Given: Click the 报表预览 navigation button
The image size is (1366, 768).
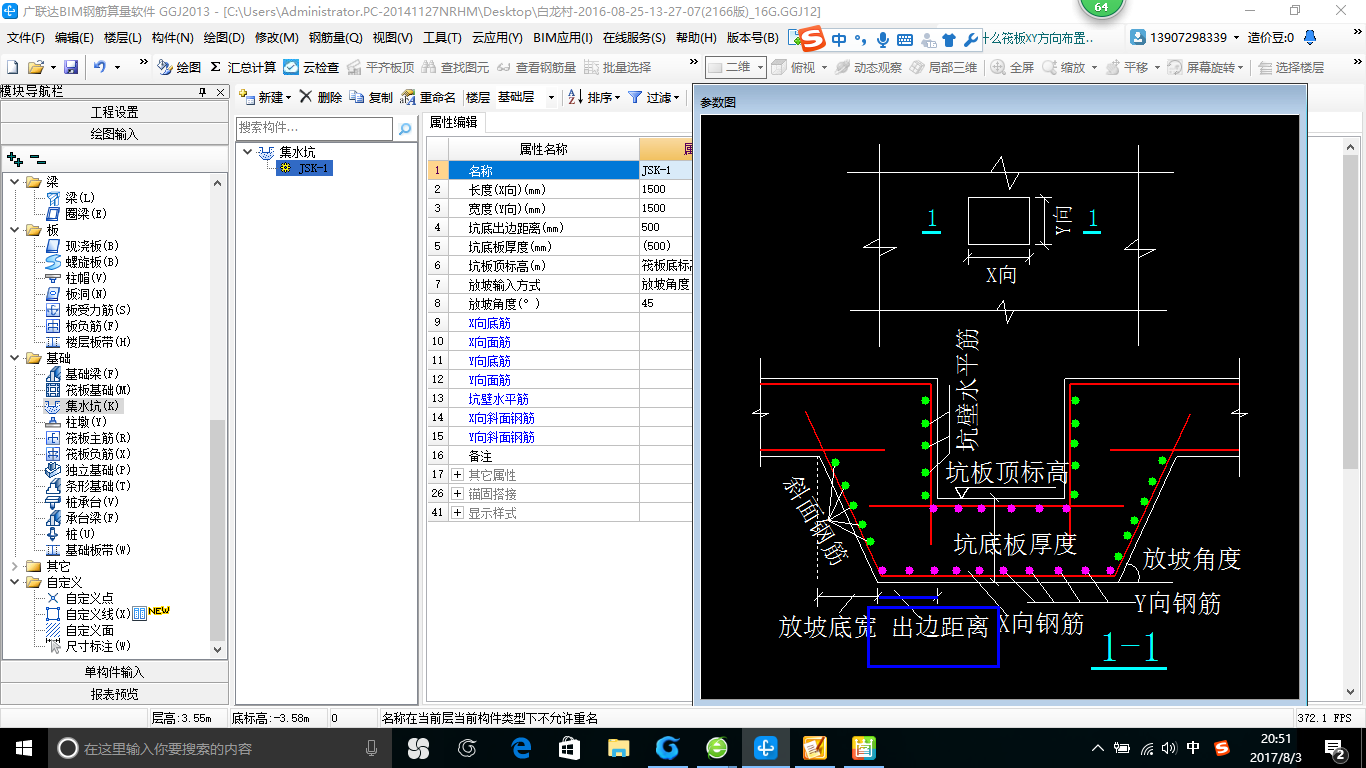Looking at the screenshot, I should pos(114,694).
